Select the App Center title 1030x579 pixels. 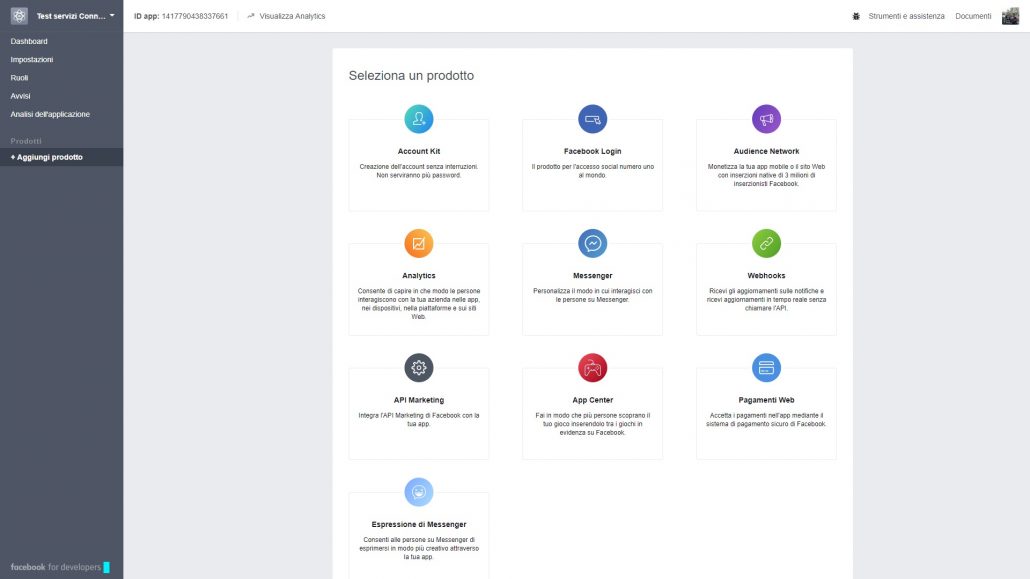point(593,400)
